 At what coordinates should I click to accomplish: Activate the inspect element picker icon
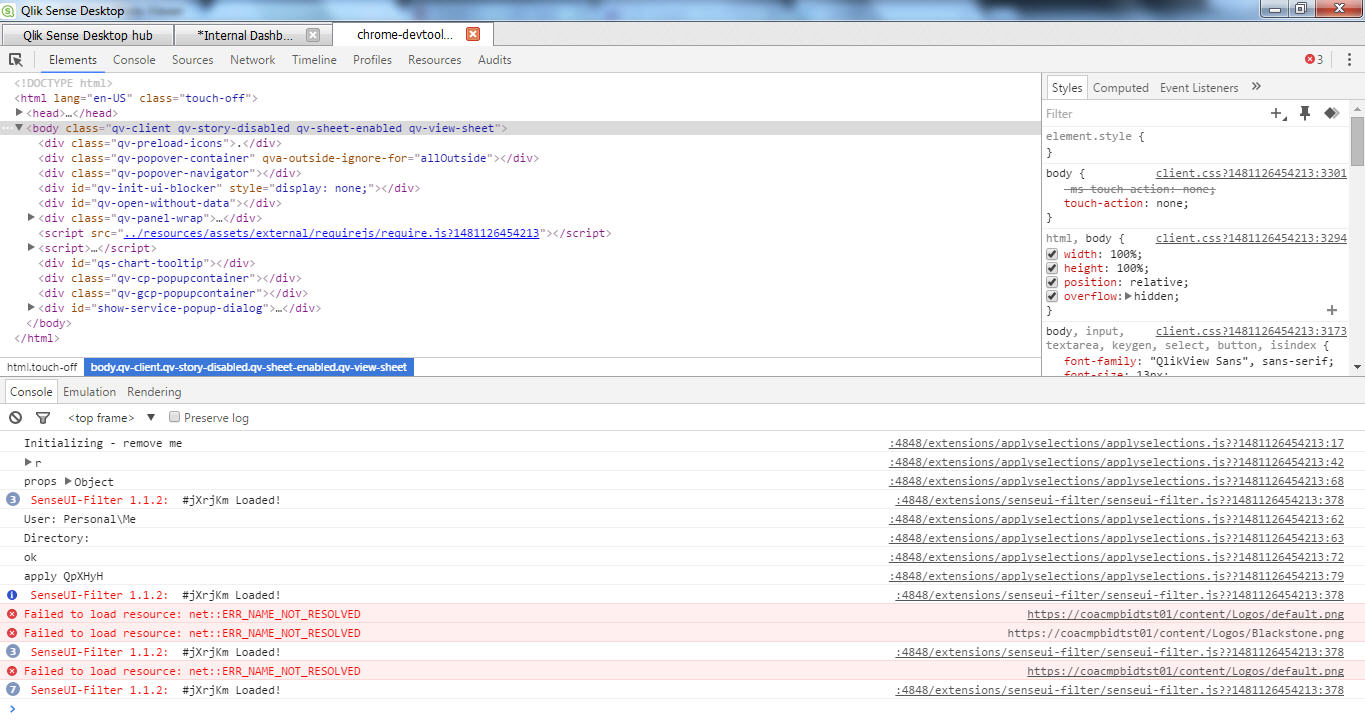[x=16, y=60]
